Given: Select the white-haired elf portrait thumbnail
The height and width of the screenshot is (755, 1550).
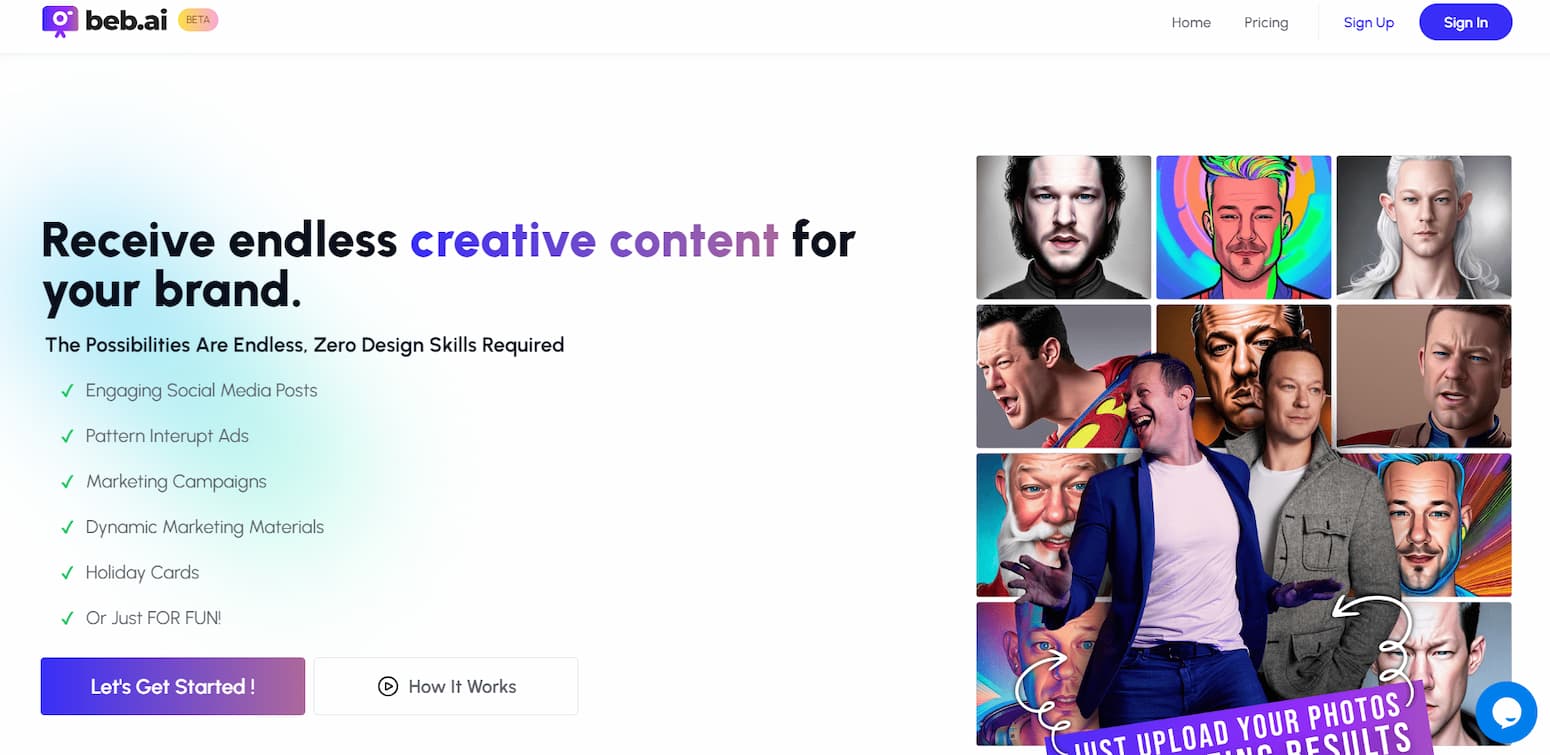Looking at the screenshot, I should (x=1424, y=227).
